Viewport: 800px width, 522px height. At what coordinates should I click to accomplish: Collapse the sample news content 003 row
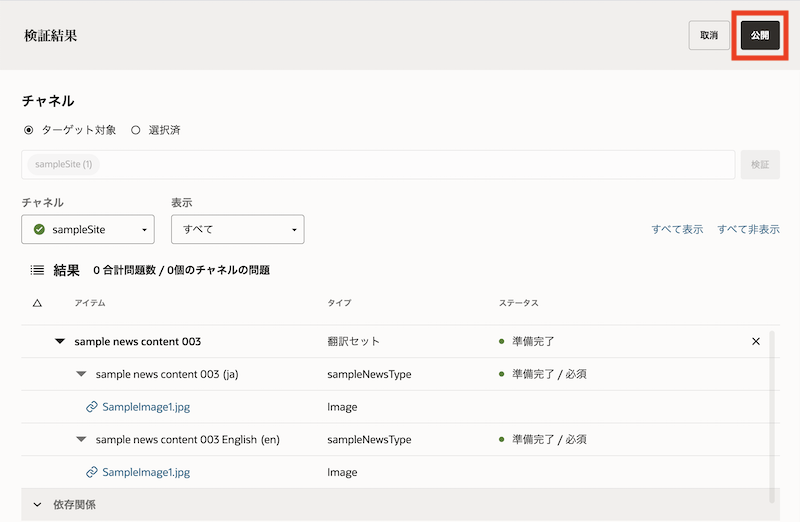coord(60,342)
